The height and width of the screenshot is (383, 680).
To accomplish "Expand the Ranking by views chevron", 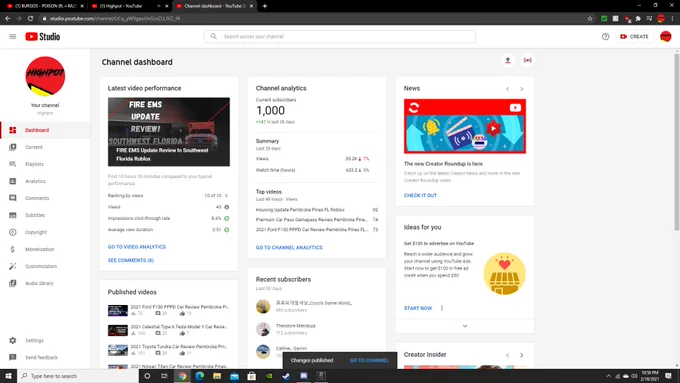I will pyautogui.click(x=226, y=196).
